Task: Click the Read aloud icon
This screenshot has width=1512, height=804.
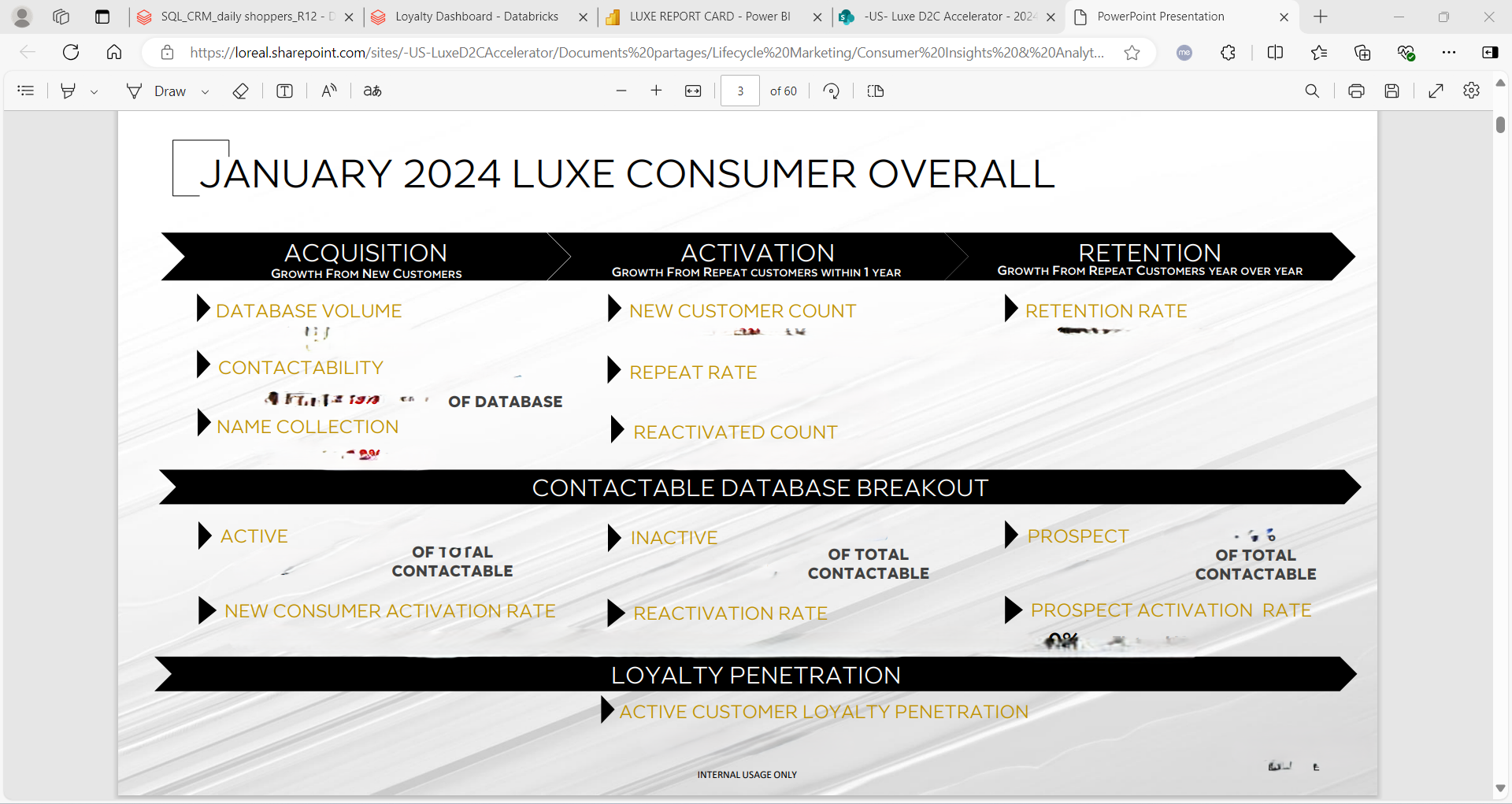Action: [329, 91]
